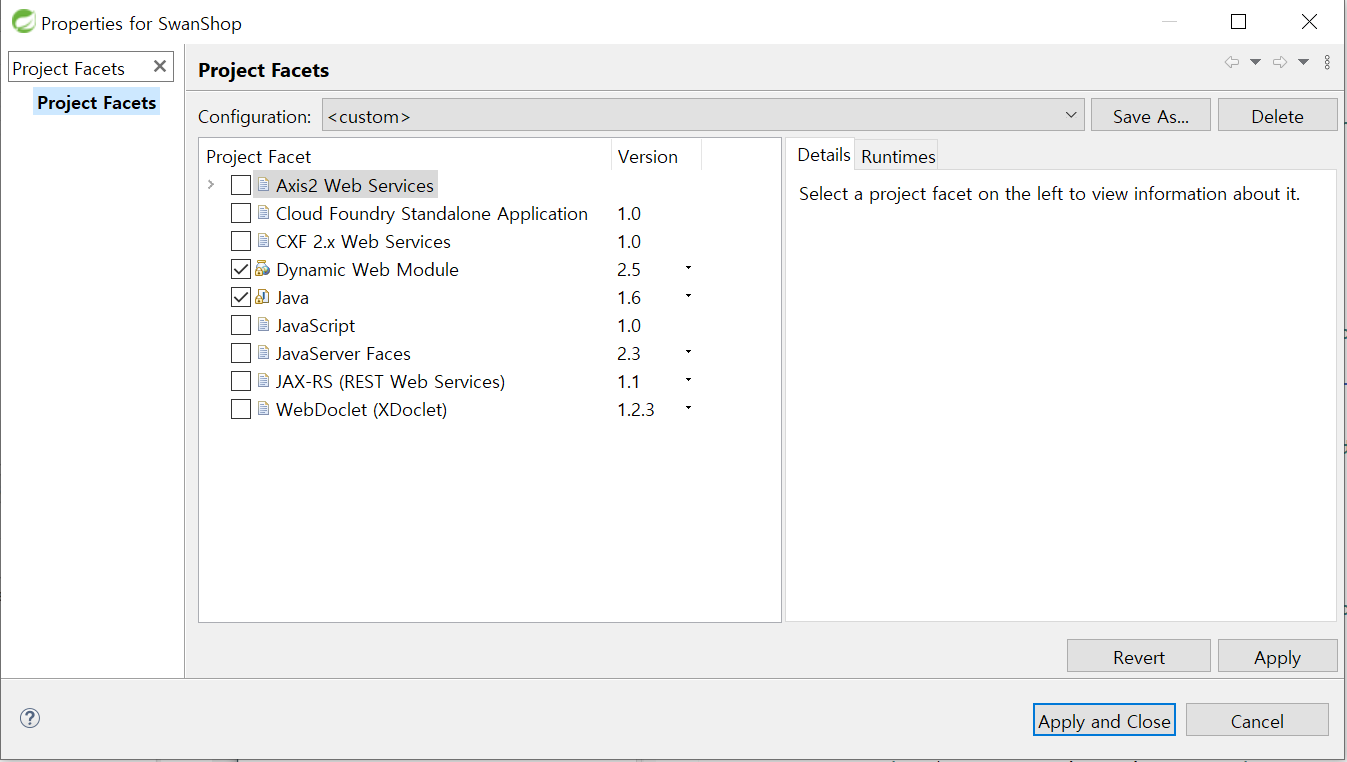Open forward history dropdown arrow
This screenshot has height=762, width=1347.
tap(1303, 62)
